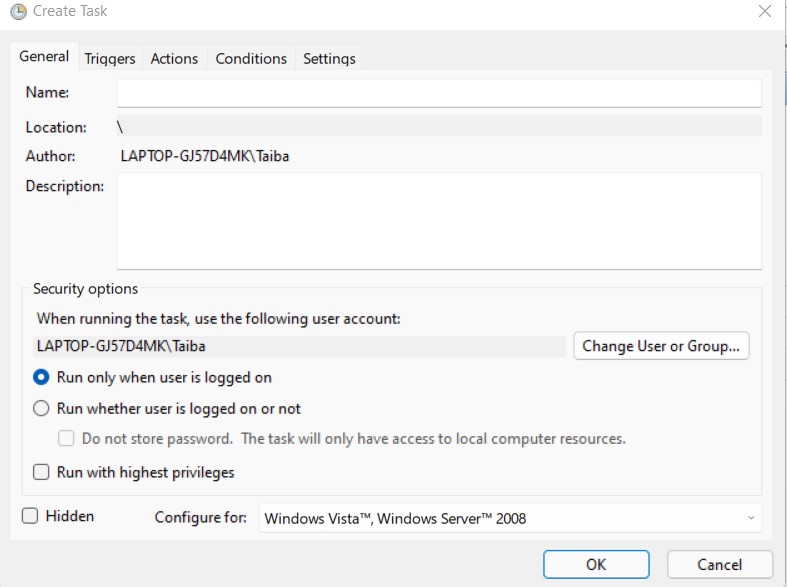Toggle the Hidden checkbox
Viewport: 787px width, 587px height.
30,516
